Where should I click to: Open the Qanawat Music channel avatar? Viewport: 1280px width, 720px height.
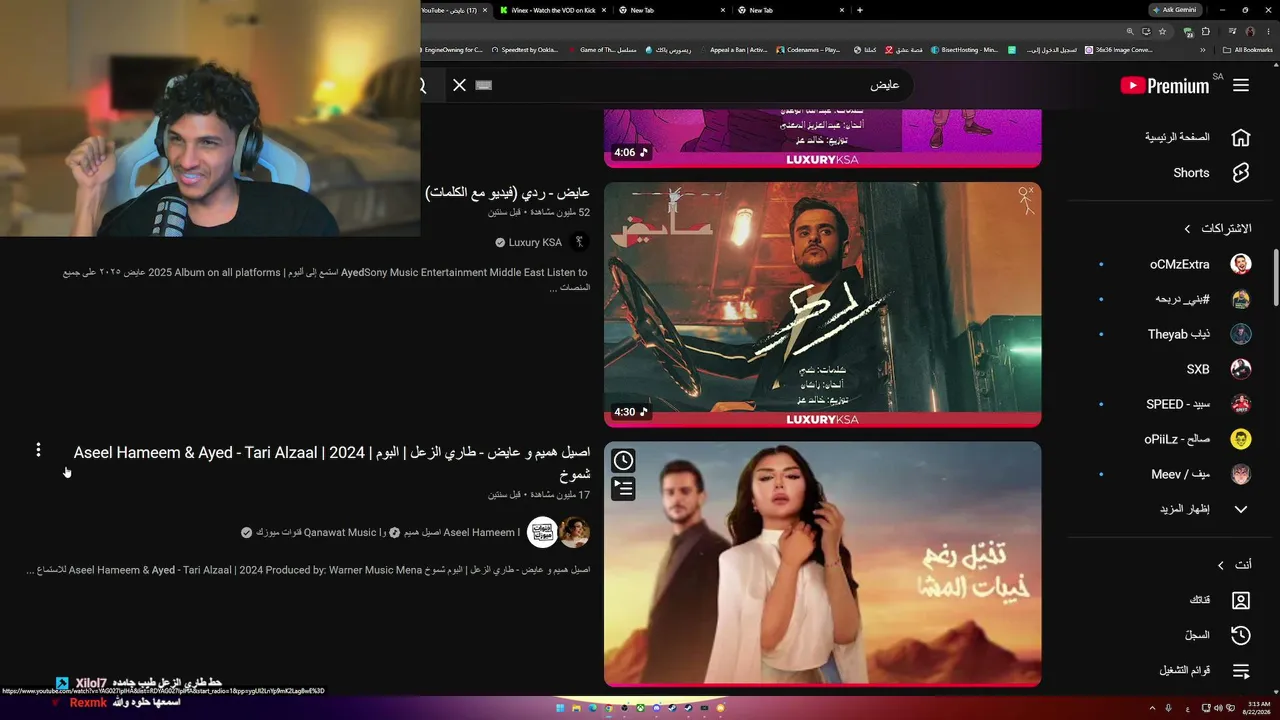pos(542,532)
